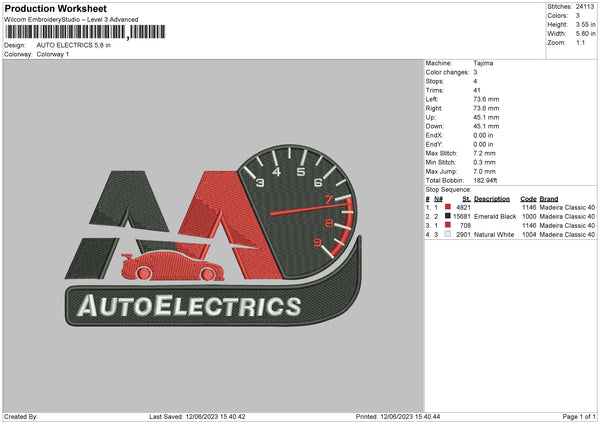The width and height of the screenshot is (600, 424).
Task: Click the Production Worksheet title
Action: click(x=55, y=8)
